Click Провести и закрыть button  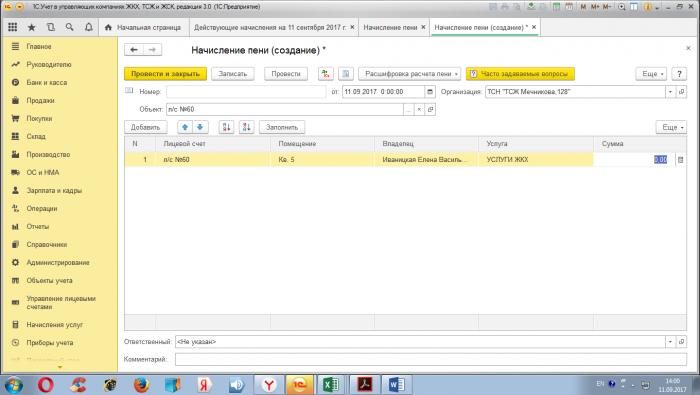point(165,74)
